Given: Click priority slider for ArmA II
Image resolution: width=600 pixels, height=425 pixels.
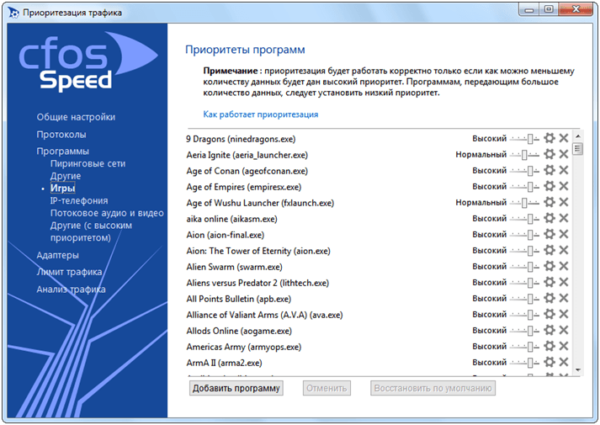Looking at the screenshot, I should [525, 363].
